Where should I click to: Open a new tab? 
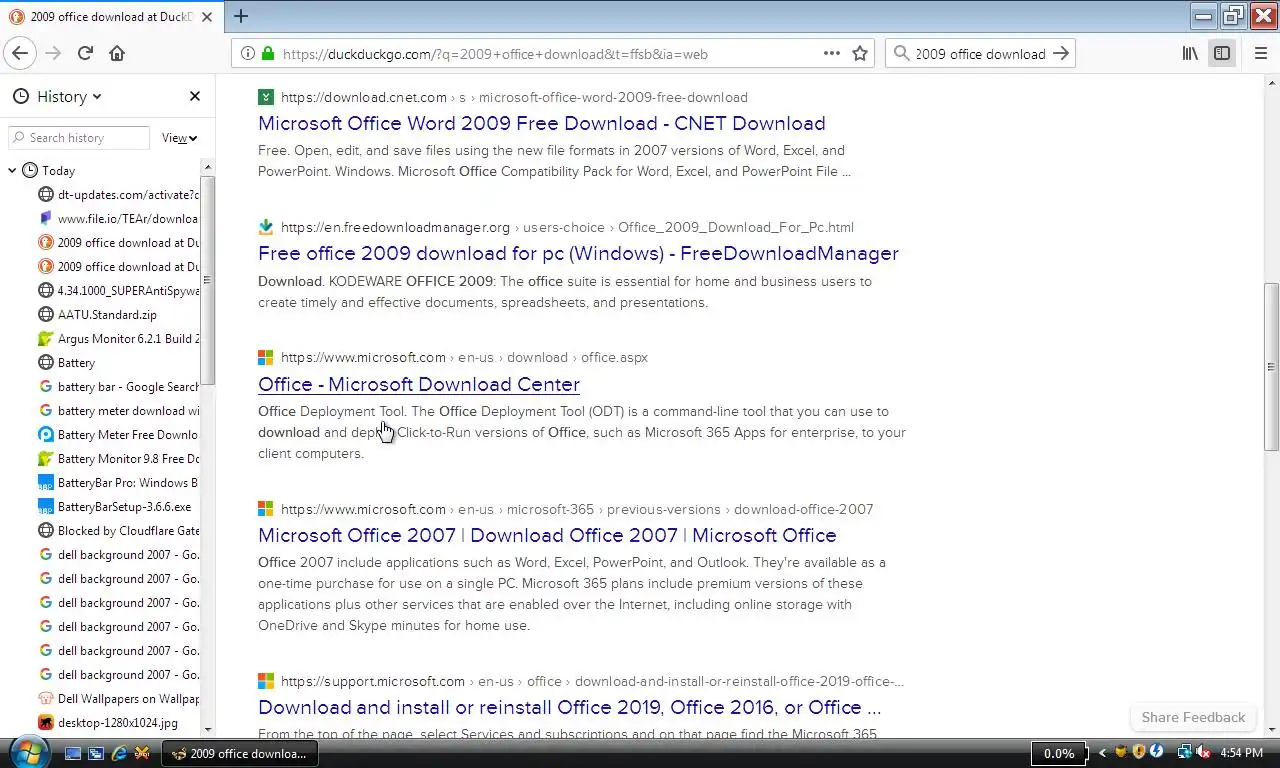tap(241, 16)
